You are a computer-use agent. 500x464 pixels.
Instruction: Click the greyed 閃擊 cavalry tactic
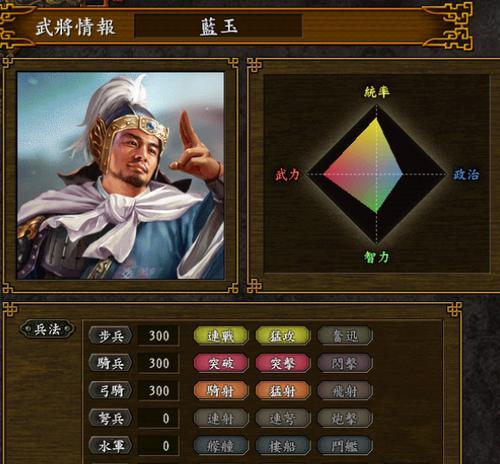pyautogui.click(x=345, y=363)
